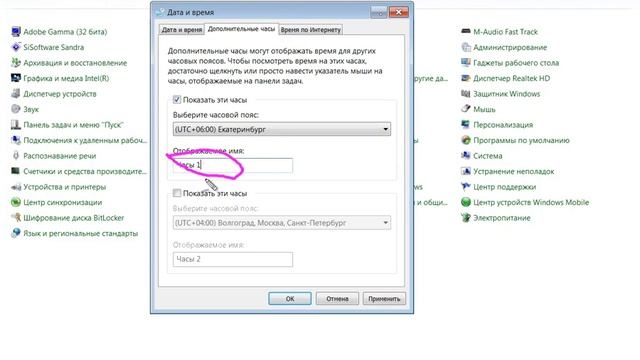Open Диспетчер устройств icon
This screenshot has height=360, width=640.
tap(16, 93)
